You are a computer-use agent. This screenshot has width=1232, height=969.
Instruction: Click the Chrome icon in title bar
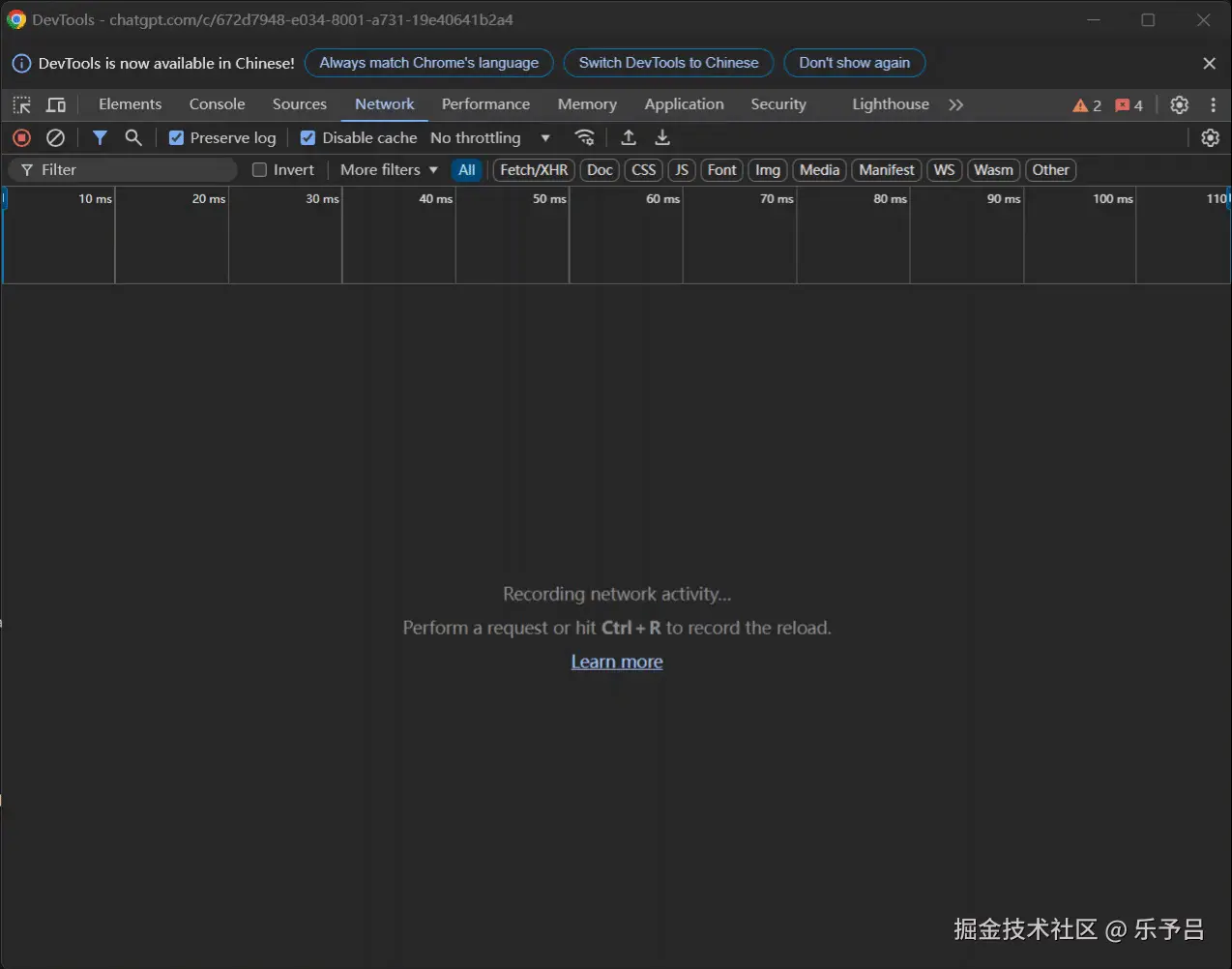click(x=15, y=19)
